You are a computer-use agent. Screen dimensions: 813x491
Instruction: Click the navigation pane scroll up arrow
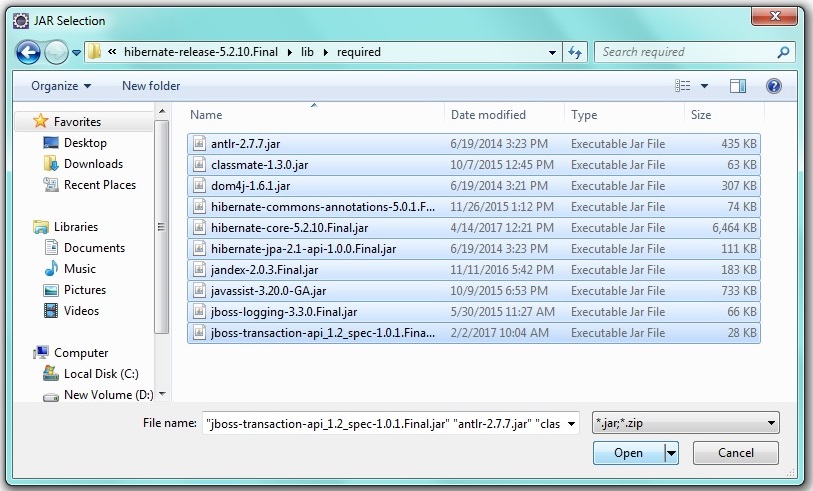coord(162,111)
